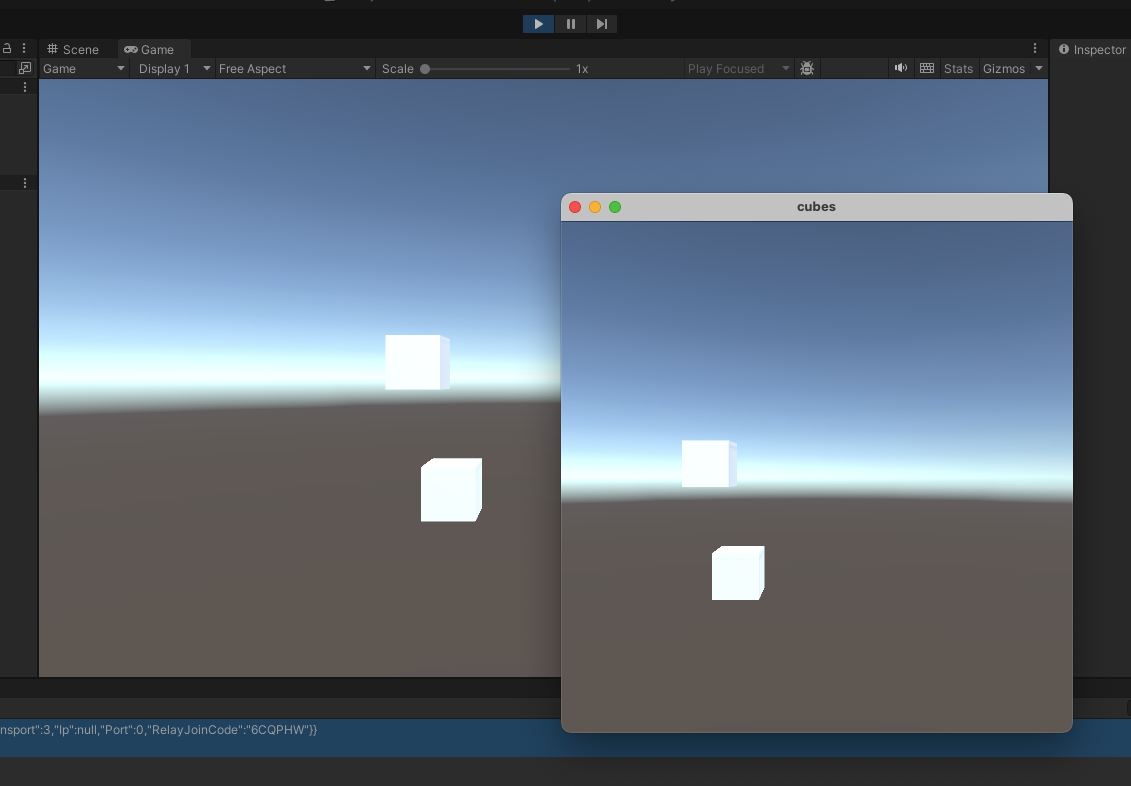Toggle the frame debugger bug icon
Viewport: 1131px width, 786px height.
[x=807, y=69]
